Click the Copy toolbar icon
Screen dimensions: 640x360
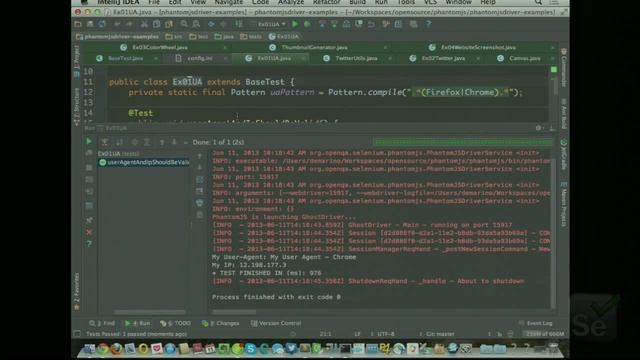(x=156, y=24)
